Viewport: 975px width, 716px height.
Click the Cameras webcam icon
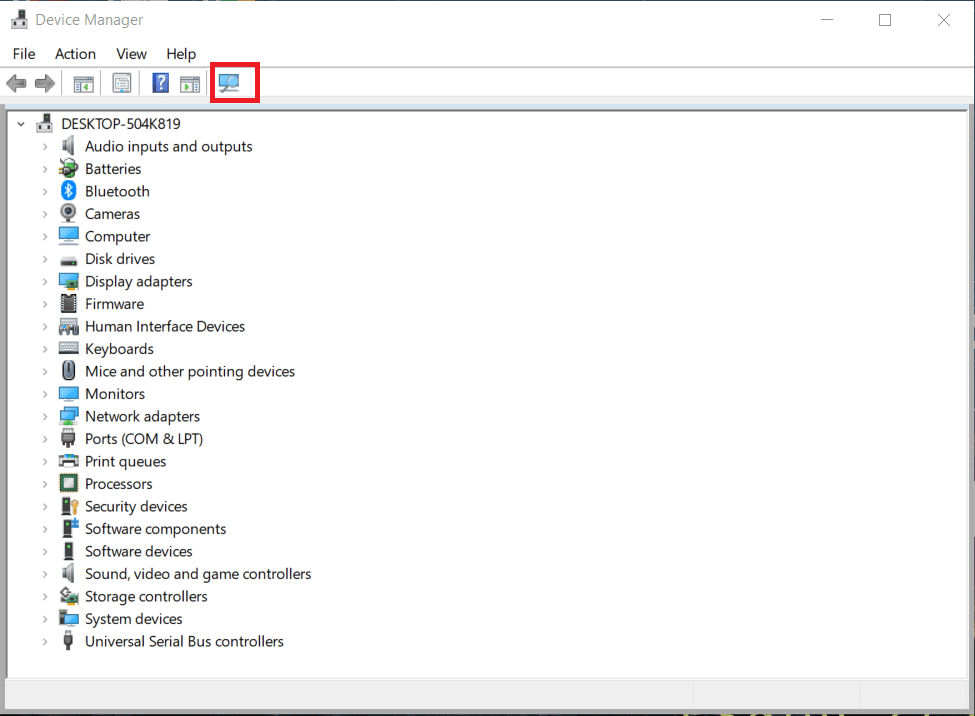(68, 213)
